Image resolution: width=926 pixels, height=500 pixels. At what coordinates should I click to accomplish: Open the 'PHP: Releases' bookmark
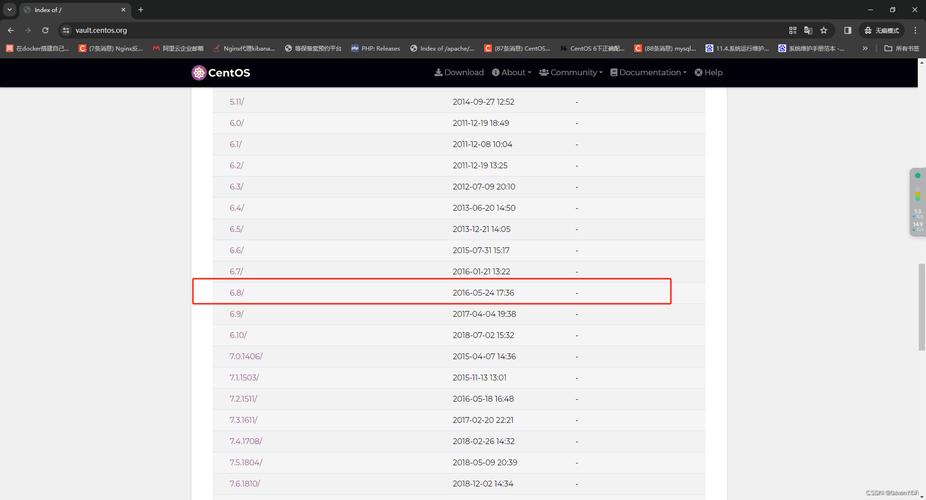click(x=376, y=48)
